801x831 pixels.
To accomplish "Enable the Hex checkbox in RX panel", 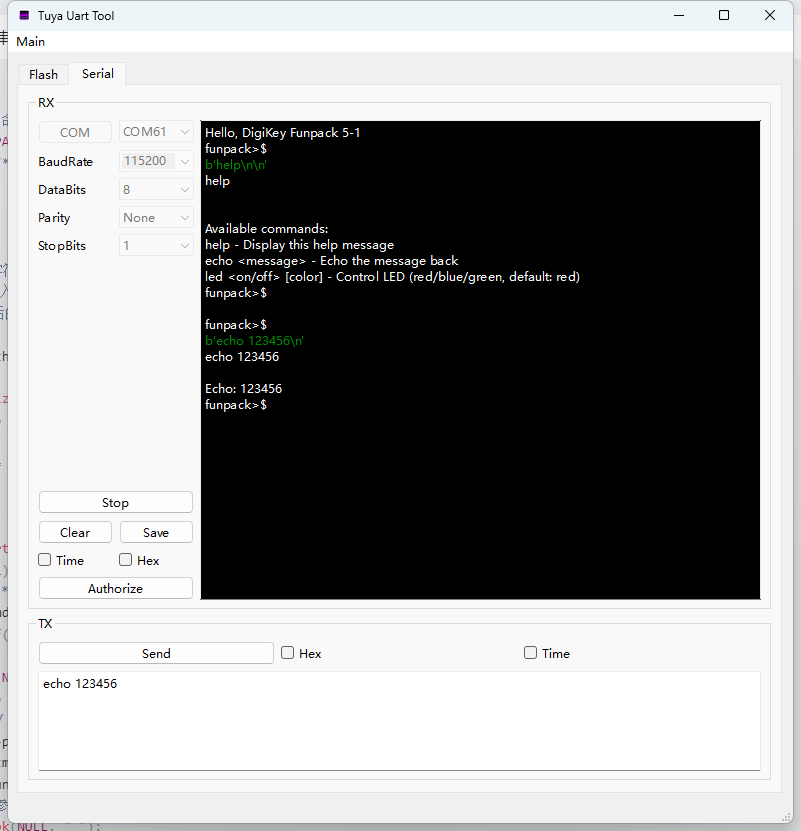I will (x=126, y=560).
